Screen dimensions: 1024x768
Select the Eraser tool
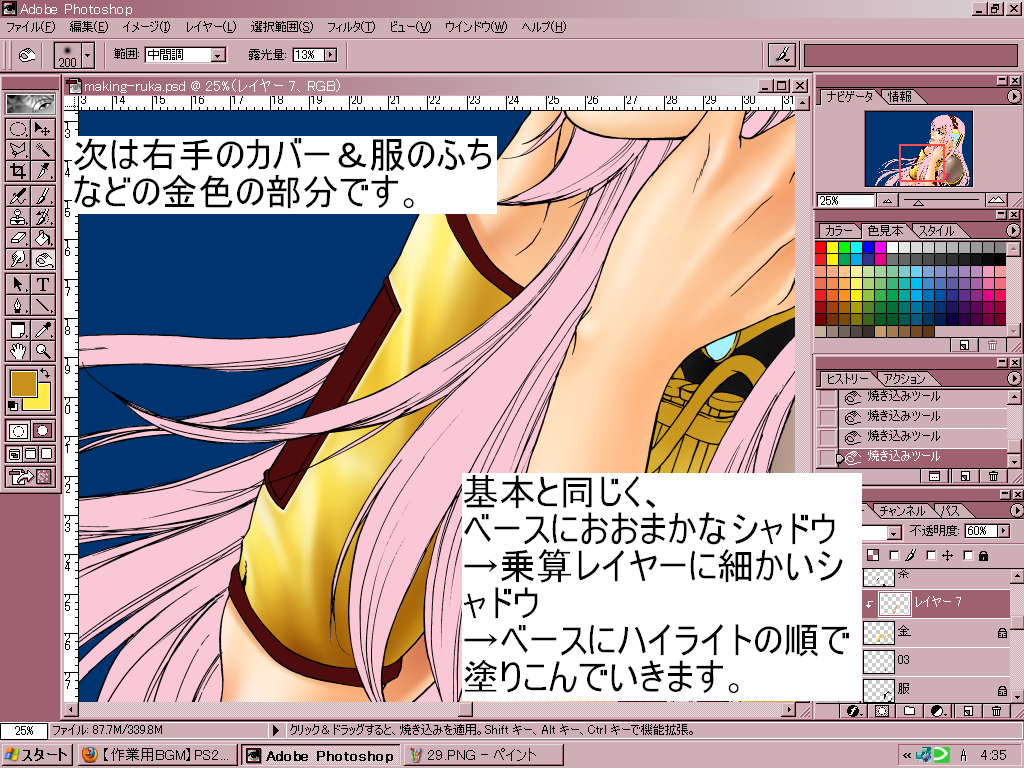19,238
